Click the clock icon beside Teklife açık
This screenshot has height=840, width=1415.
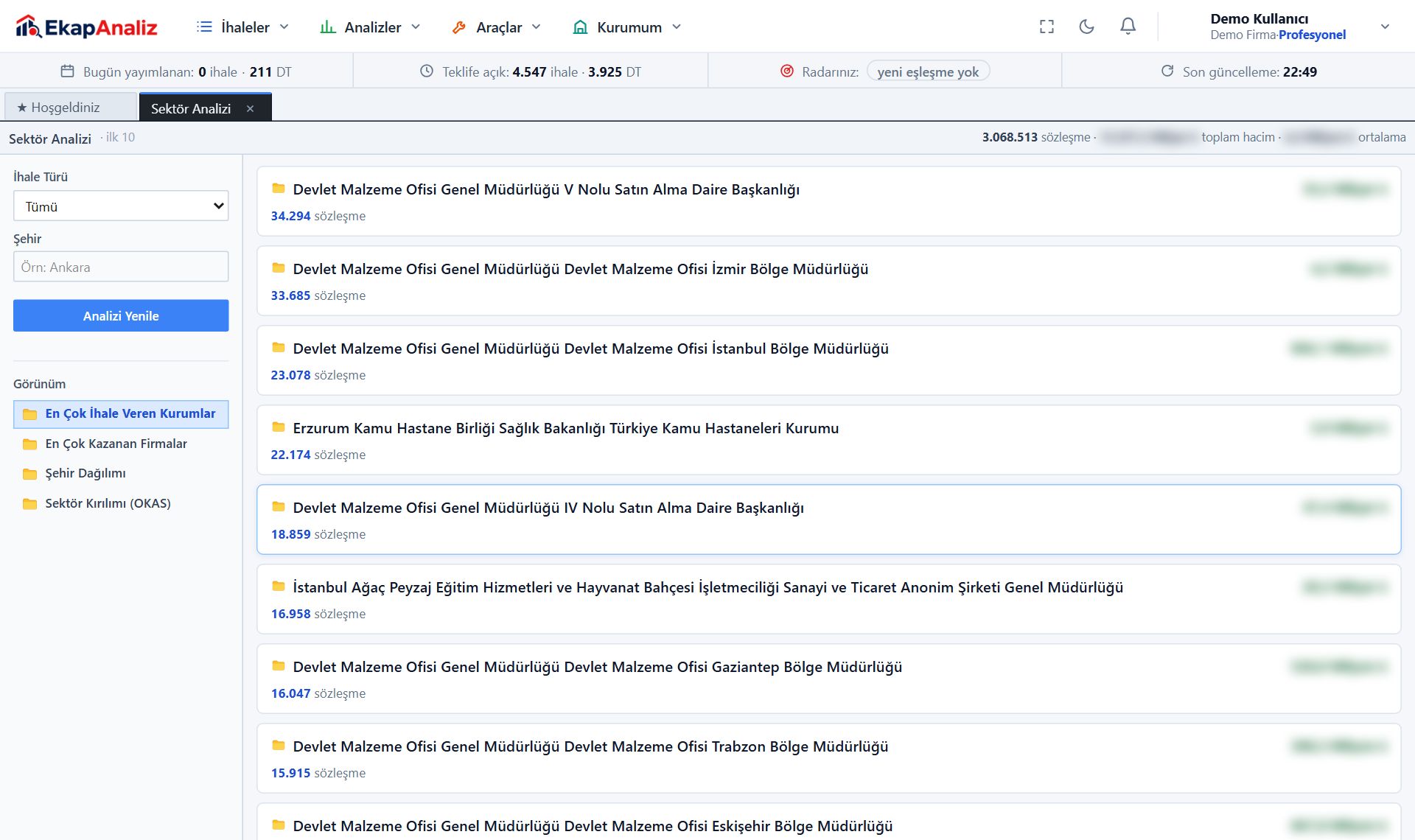[x=426, y=71]
